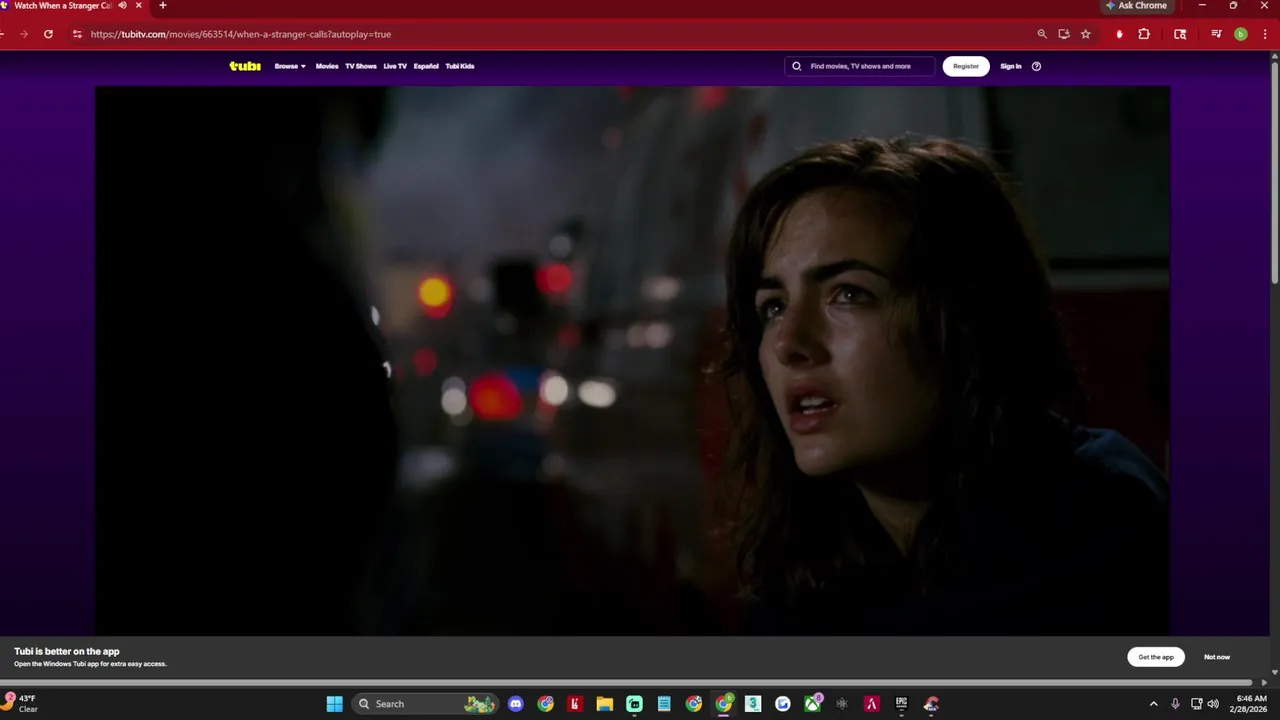Screen dimensions: 1280x720
Task: Click the Ask Chrome button
Action: 1136,6
